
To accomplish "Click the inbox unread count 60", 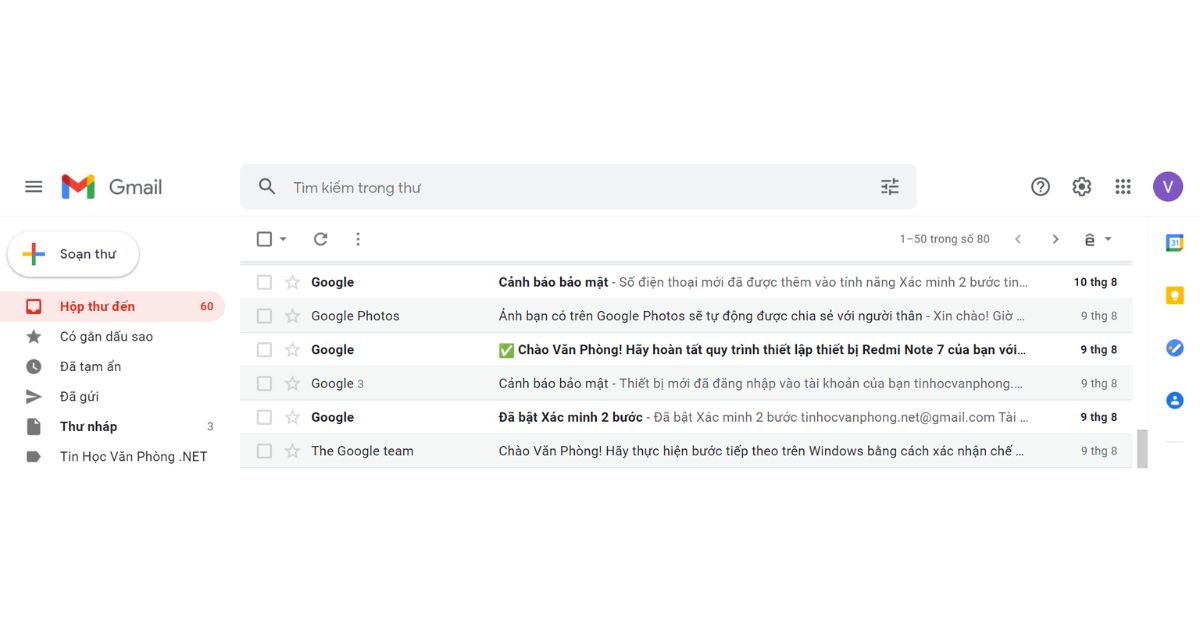I will tap(207, 306).
